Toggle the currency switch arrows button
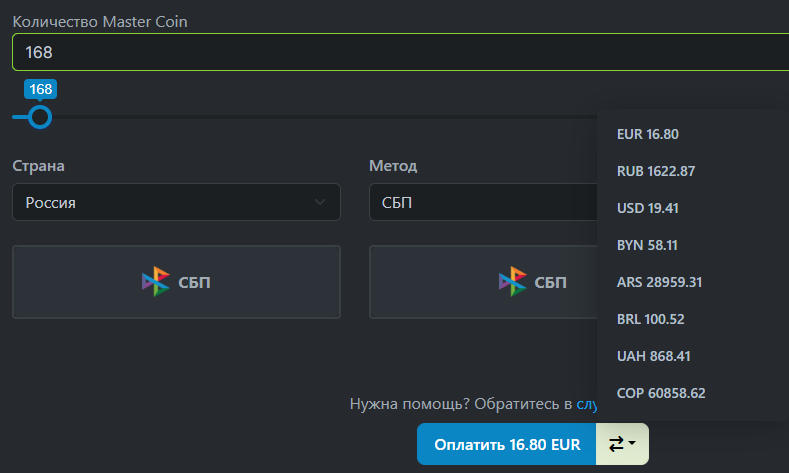The height and width of the screenshot is (473, 789). (x=622, y=444)
